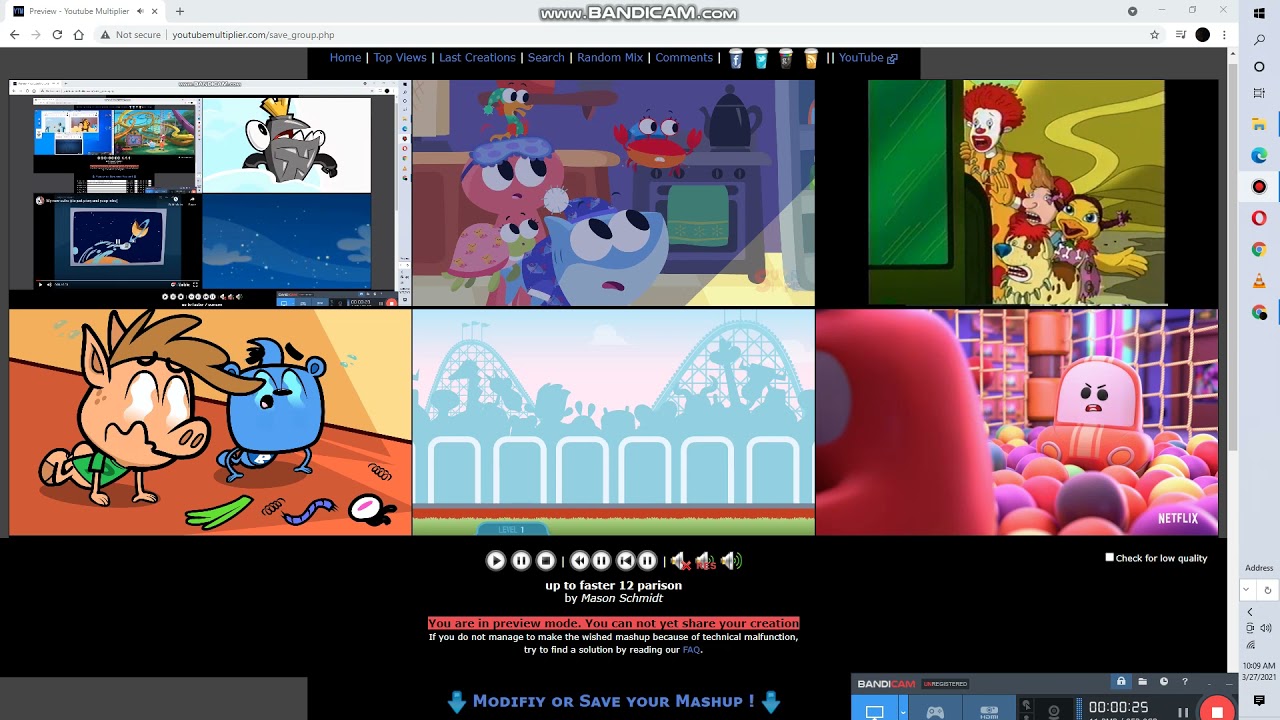This screenshot has width=1280, height=720.
Task: Click the browser home icon
Action: 78,35
